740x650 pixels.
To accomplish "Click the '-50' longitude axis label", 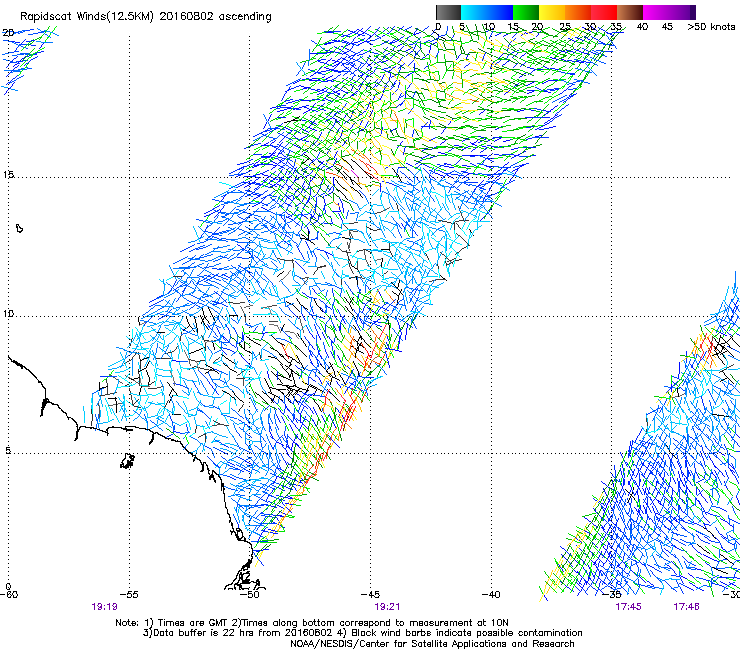I will tap(250, 594).
